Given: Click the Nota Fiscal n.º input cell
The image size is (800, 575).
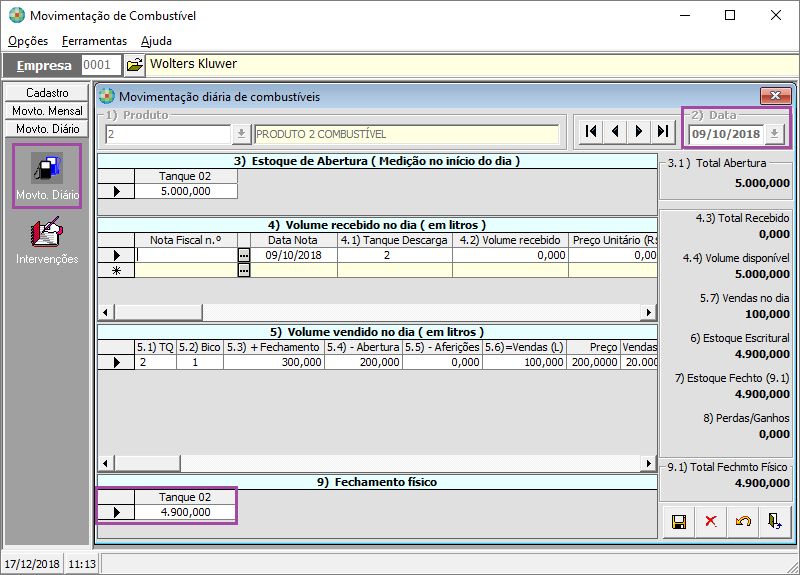Looking at the screenshot, I should [186, 255].
